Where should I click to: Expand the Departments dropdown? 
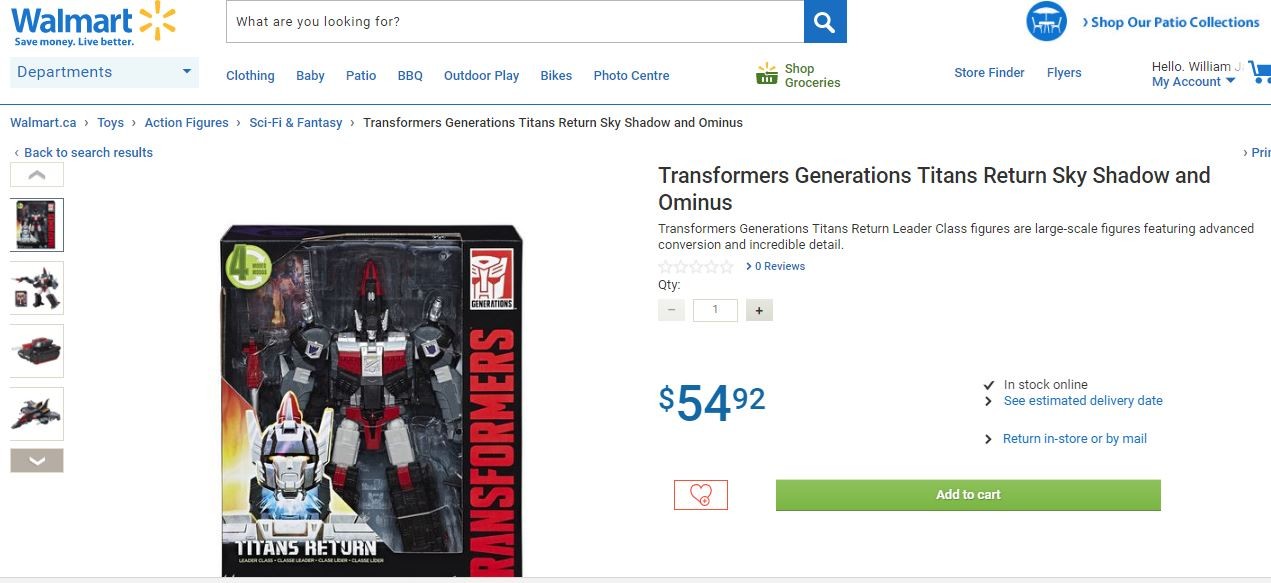coord(104,72)
